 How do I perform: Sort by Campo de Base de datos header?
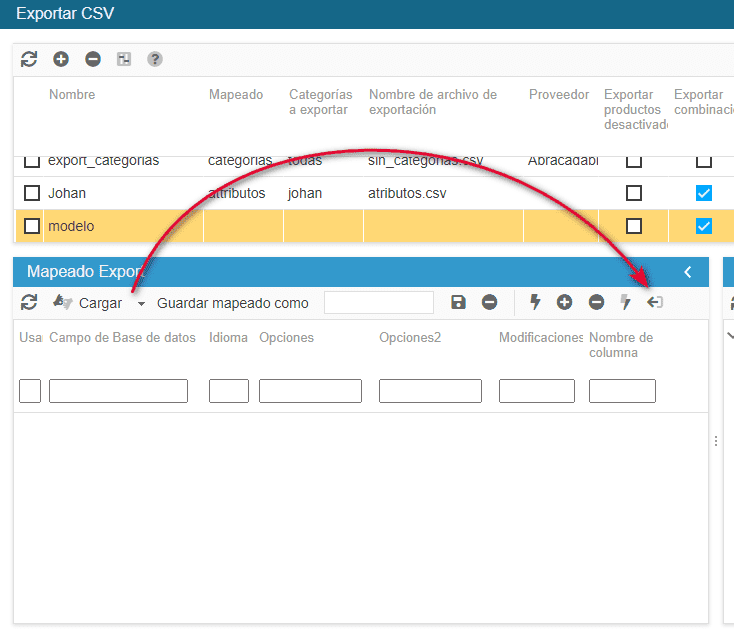tap(122, 338)
